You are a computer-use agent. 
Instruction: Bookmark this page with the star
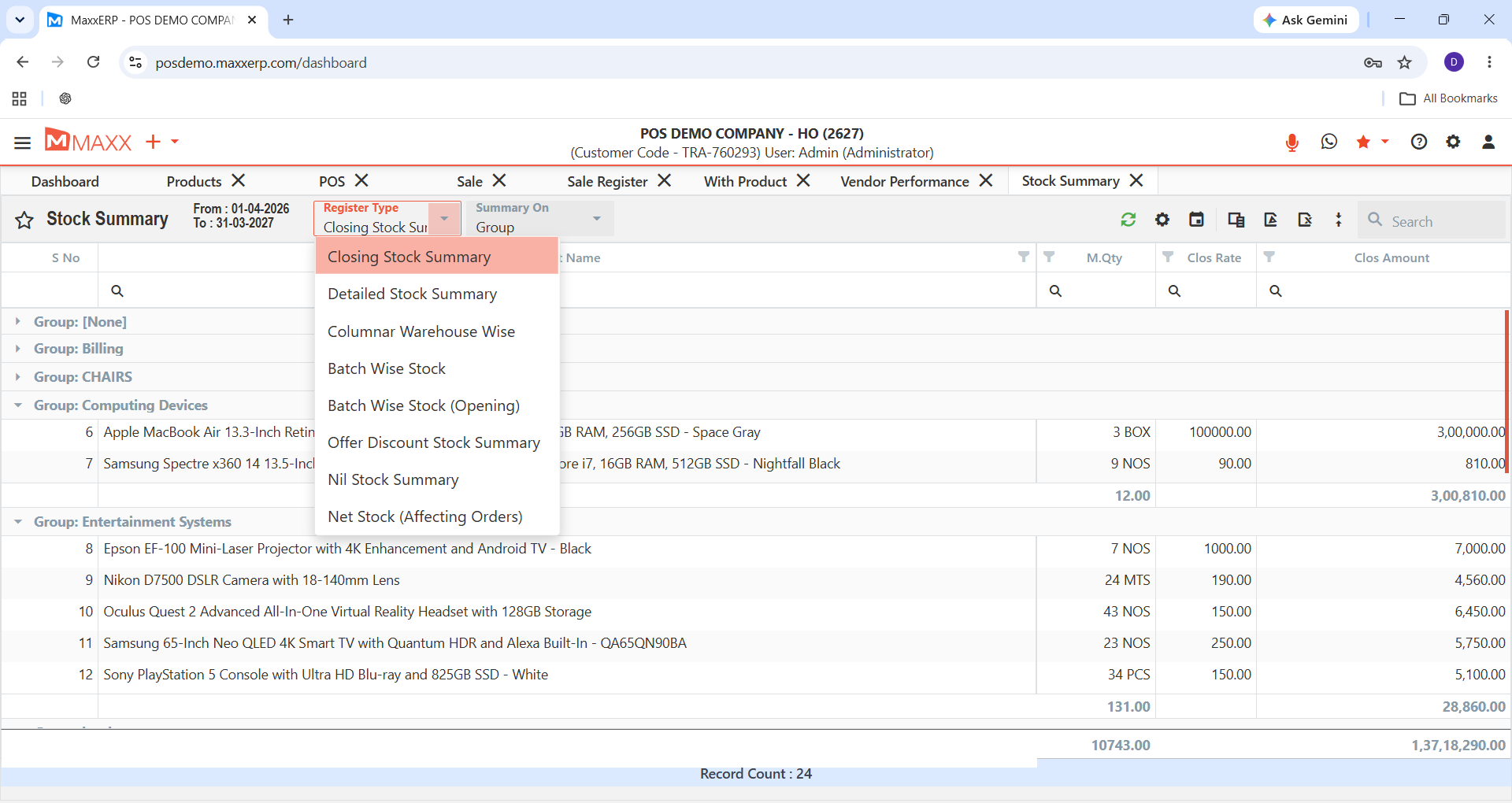[x=1405, y=62]
